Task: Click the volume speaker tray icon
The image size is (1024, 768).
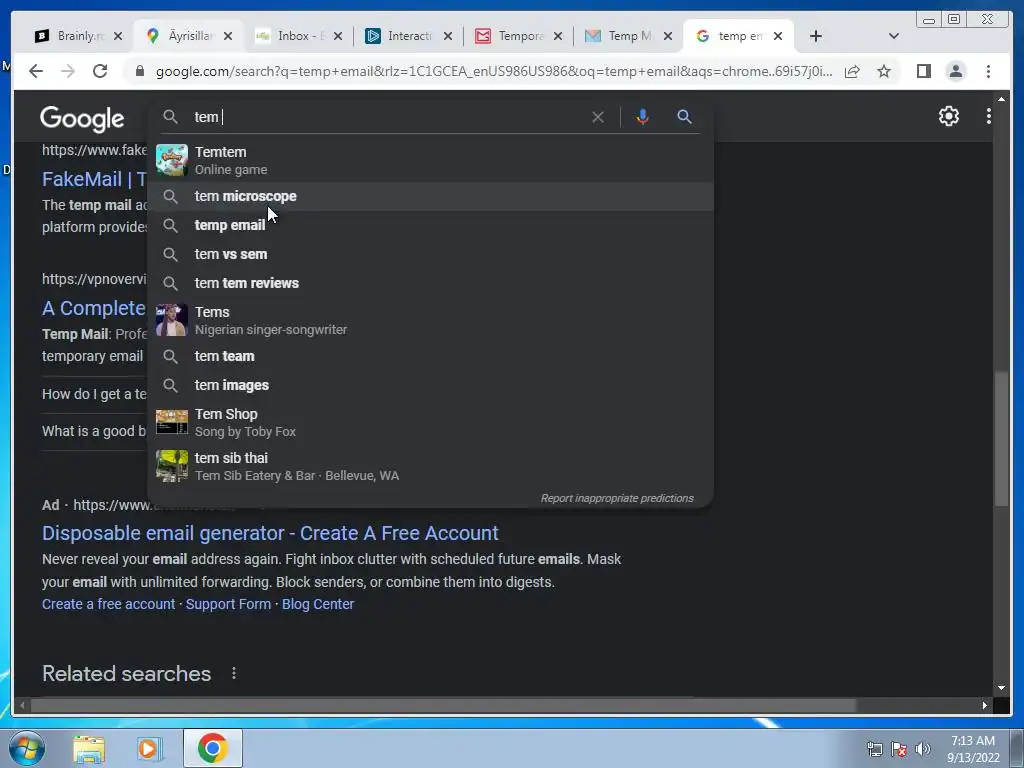Action: [922, 749]
